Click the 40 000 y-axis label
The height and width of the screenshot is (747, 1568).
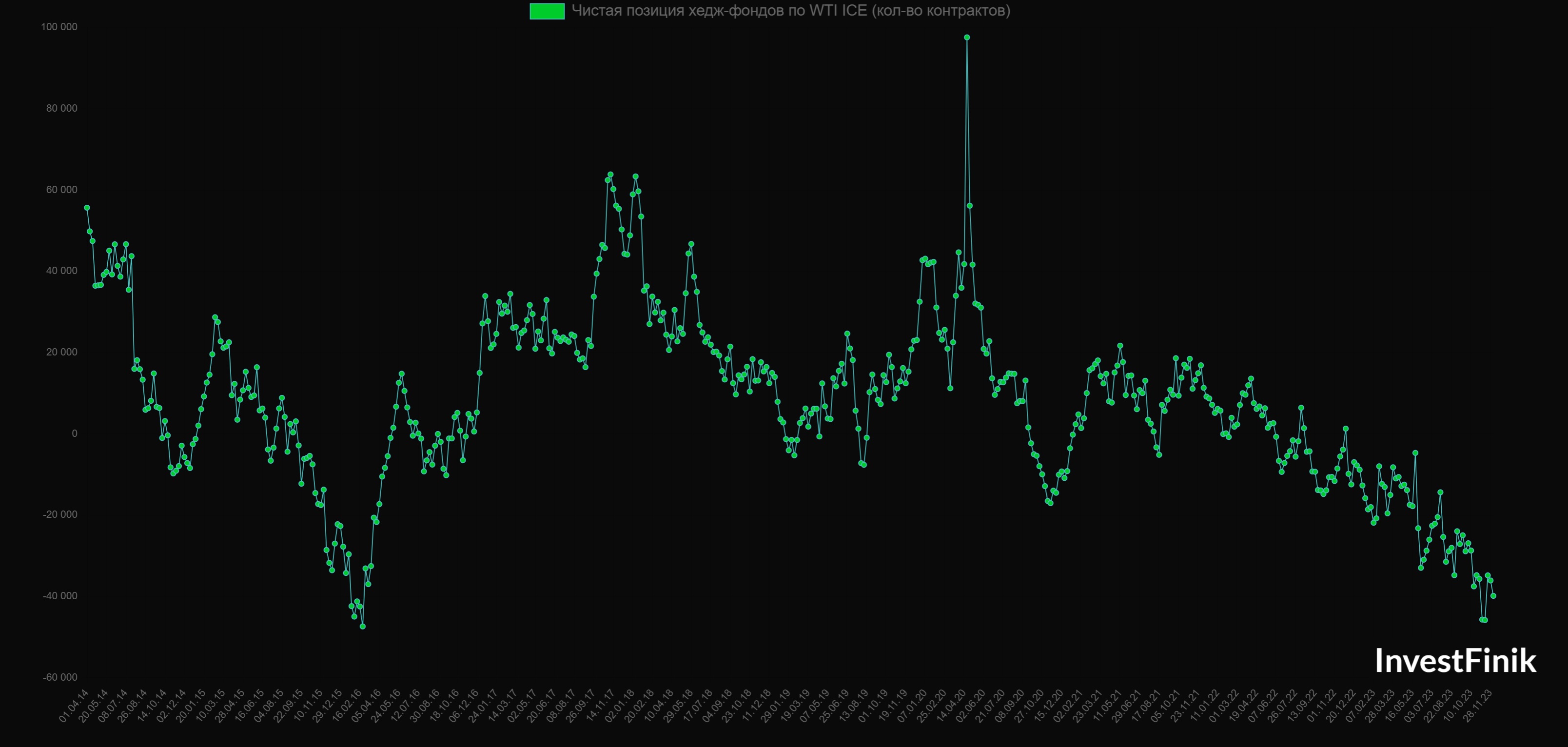61,271
